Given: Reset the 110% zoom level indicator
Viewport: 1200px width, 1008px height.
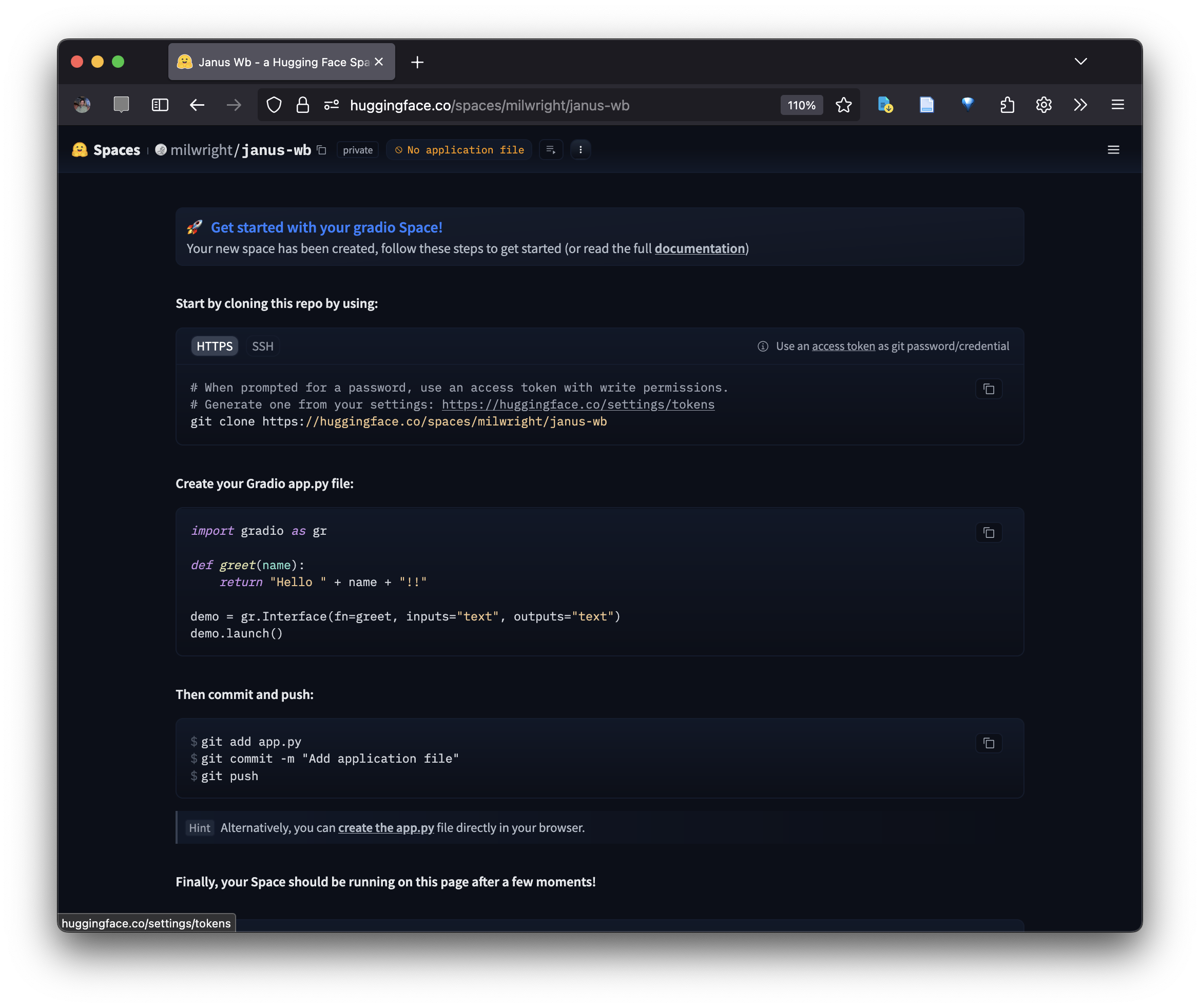Looking at the screenshot, I should coord(801,105).
